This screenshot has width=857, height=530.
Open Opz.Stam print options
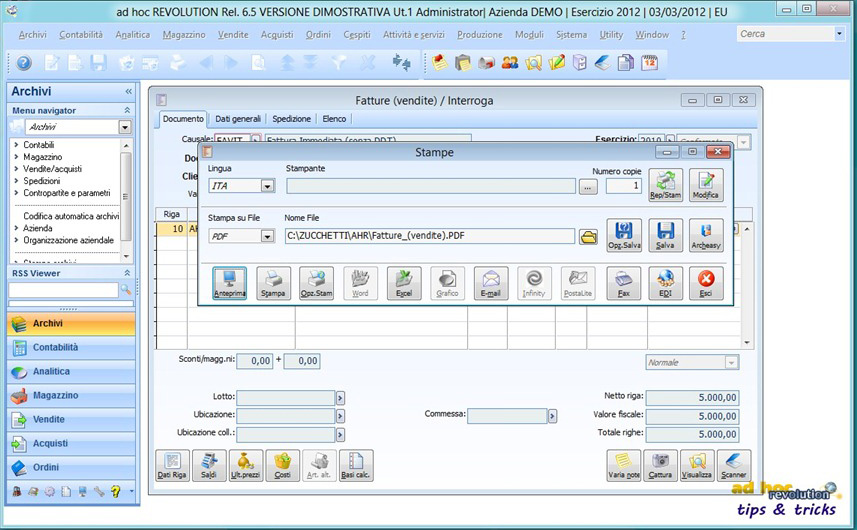click(x=316, y=283)
